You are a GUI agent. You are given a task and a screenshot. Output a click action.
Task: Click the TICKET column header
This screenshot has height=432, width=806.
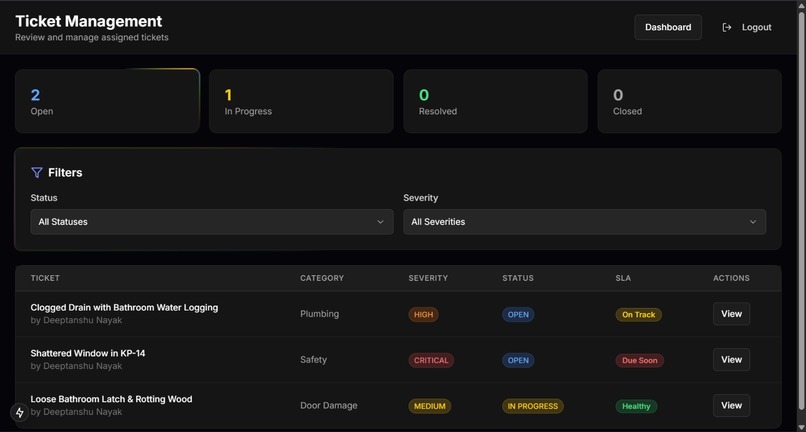pos(45,278)
